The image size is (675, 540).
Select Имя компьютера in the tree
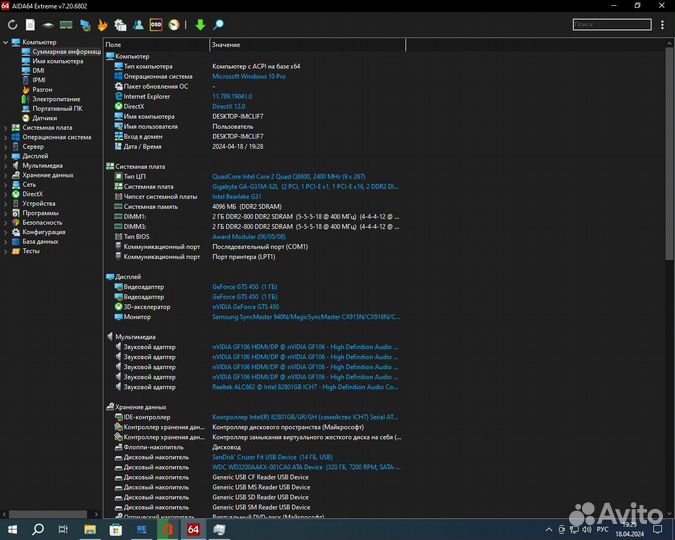[53, 61]
